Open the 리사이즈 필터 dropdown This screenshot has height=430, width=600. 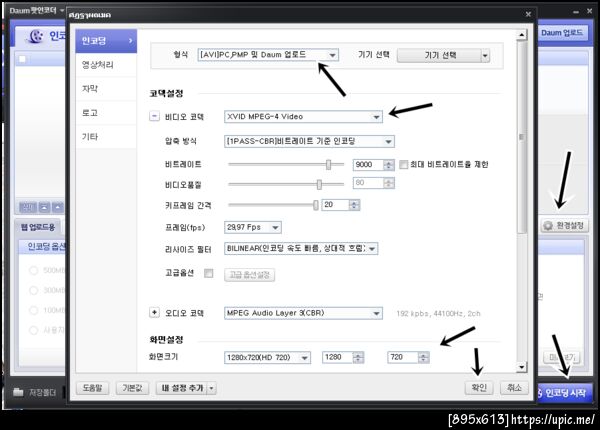(301, 249)
